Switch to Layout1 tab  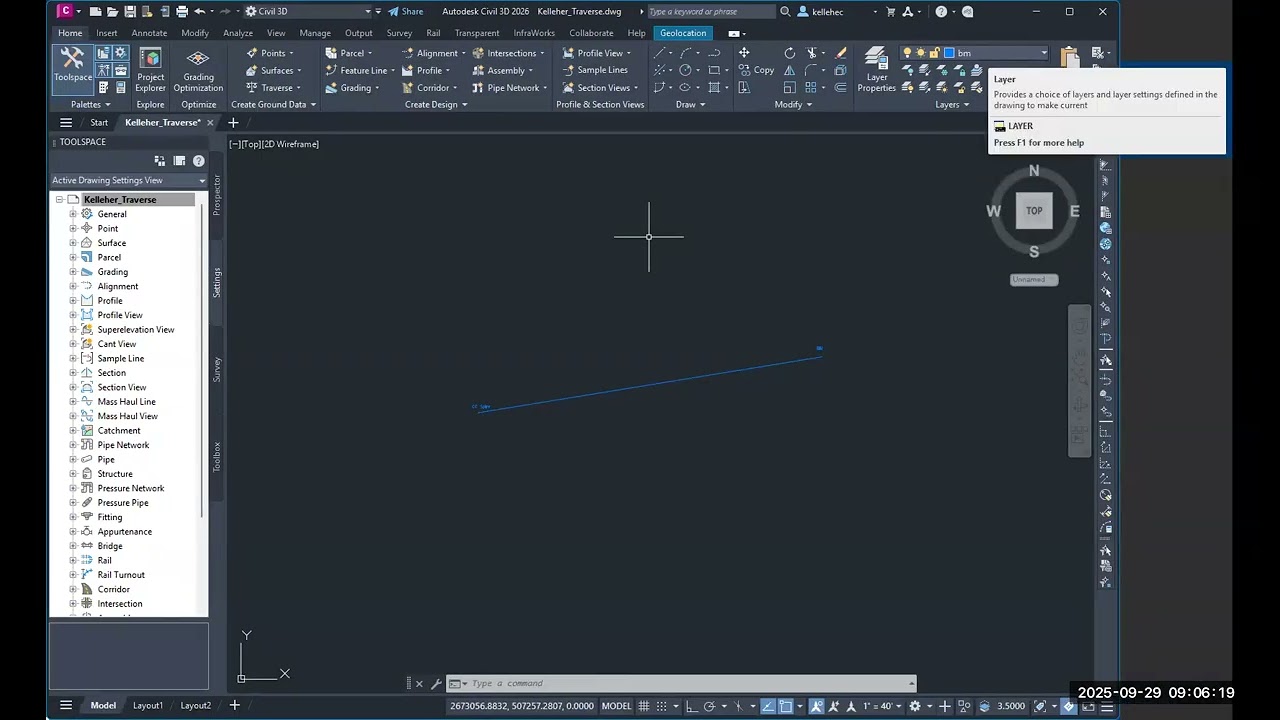coord(148,705)
